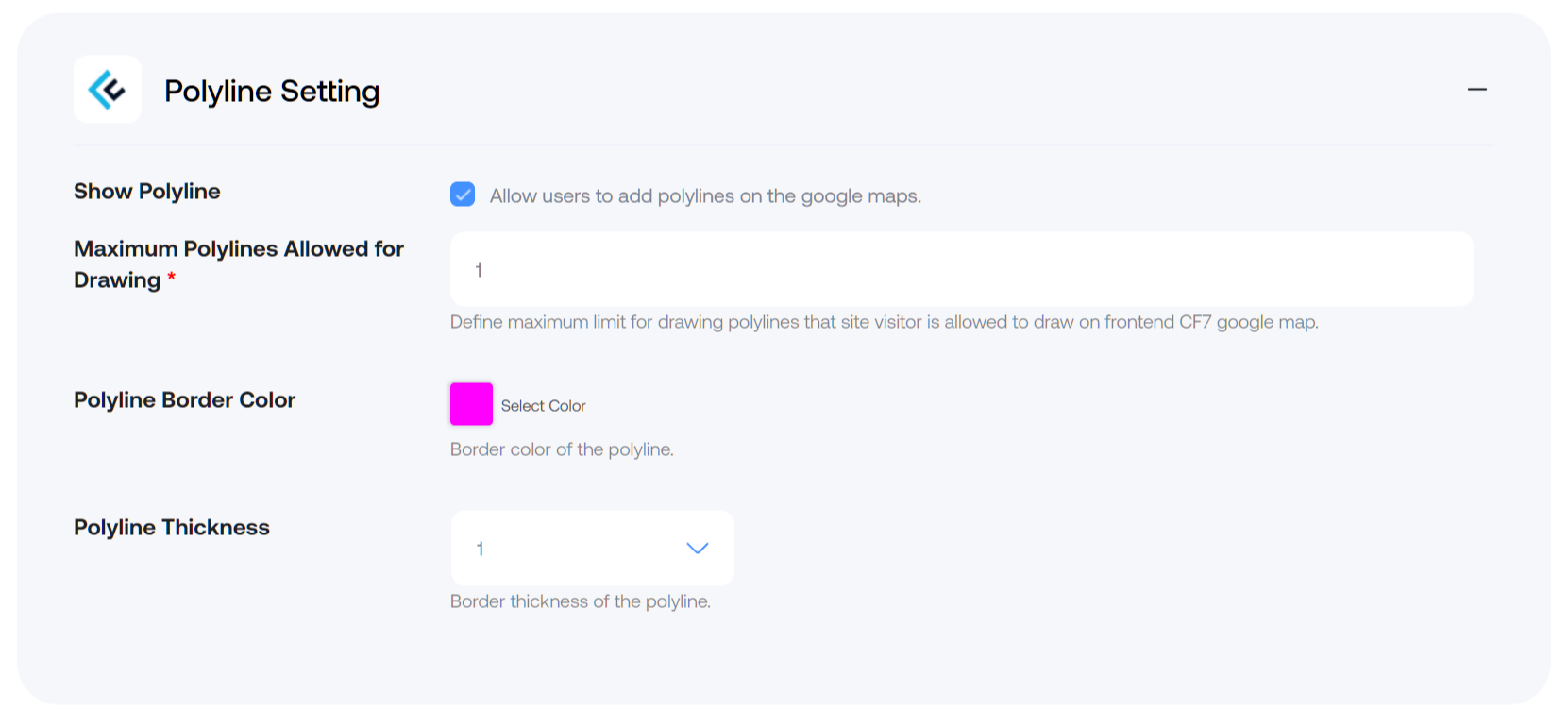Open the magenta Polyline Border Color swatch
Viewport: 1568px width, 728px height.
click(x=471, y=404)
